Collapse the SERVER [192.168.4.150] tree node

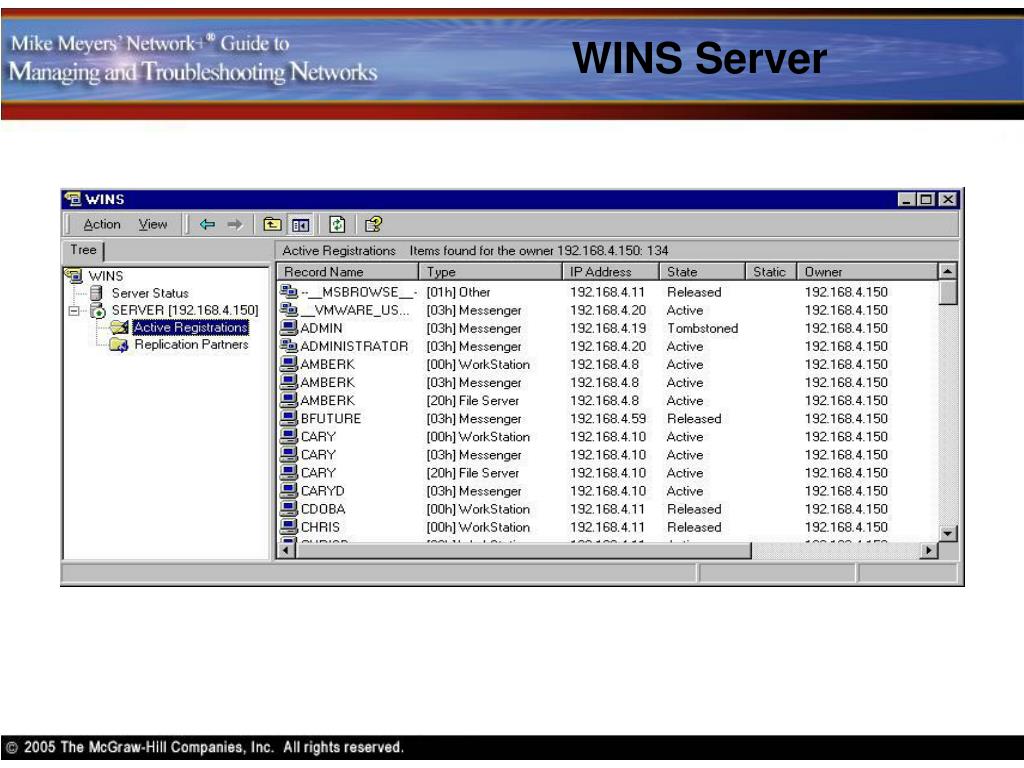[x=74, y=311]
